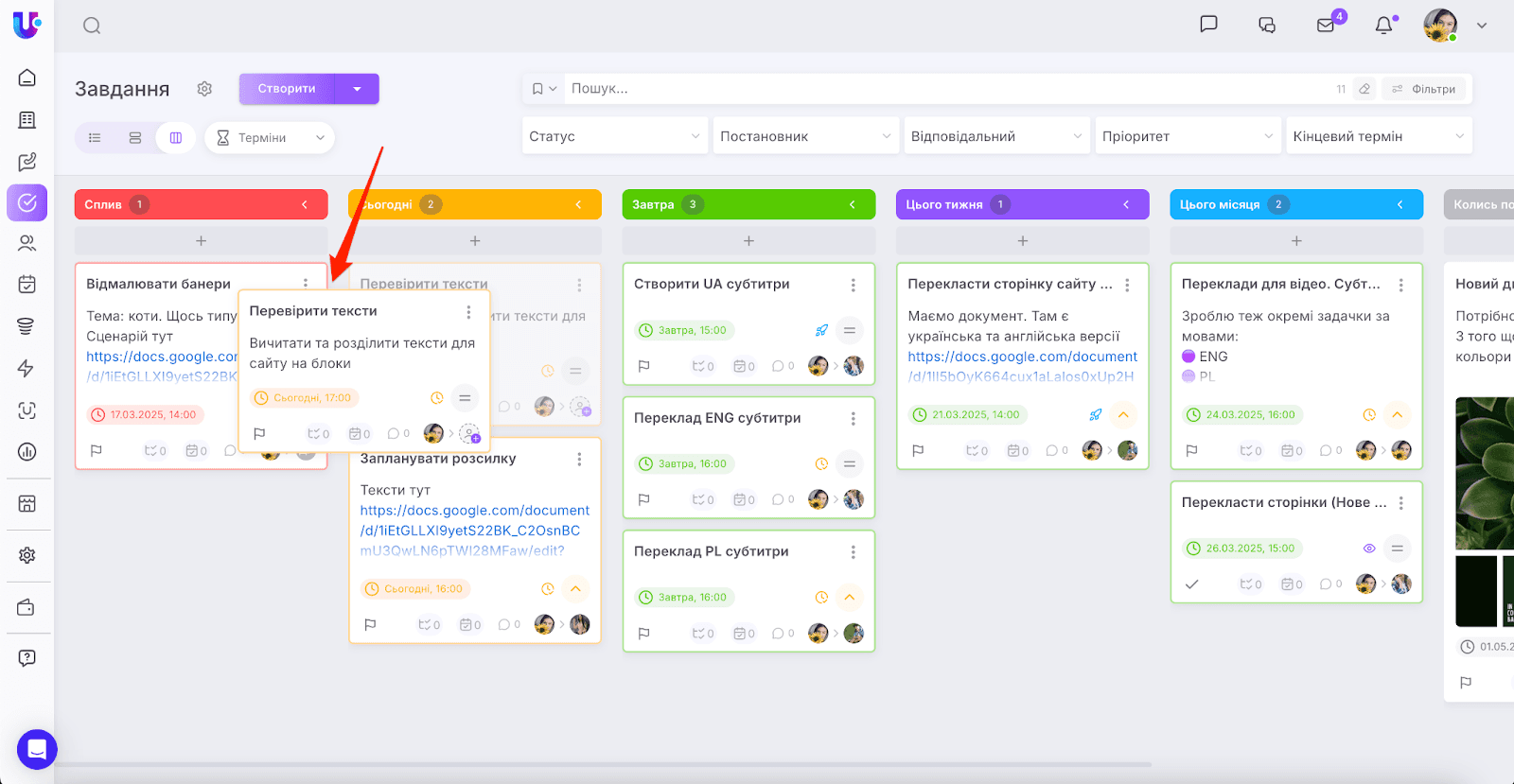Open three-dot menu on Перекласти сторінку сайту card

[x=1127, y=285]
